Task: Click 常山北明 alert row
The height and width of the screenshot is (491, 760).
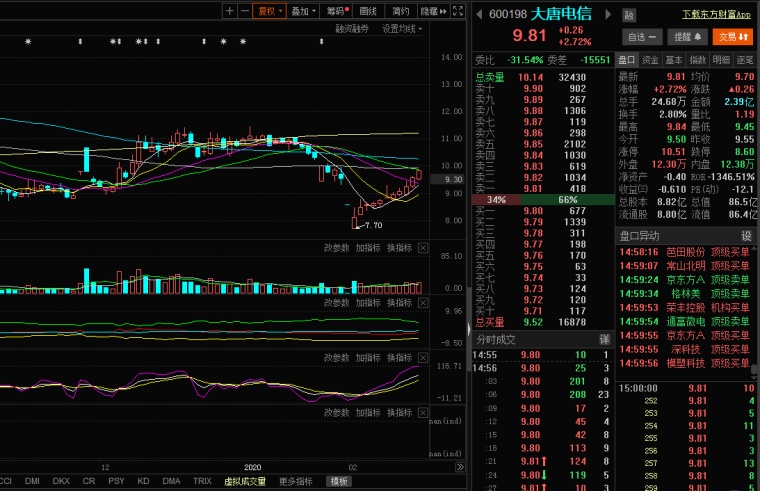Action: pos(685,266)
